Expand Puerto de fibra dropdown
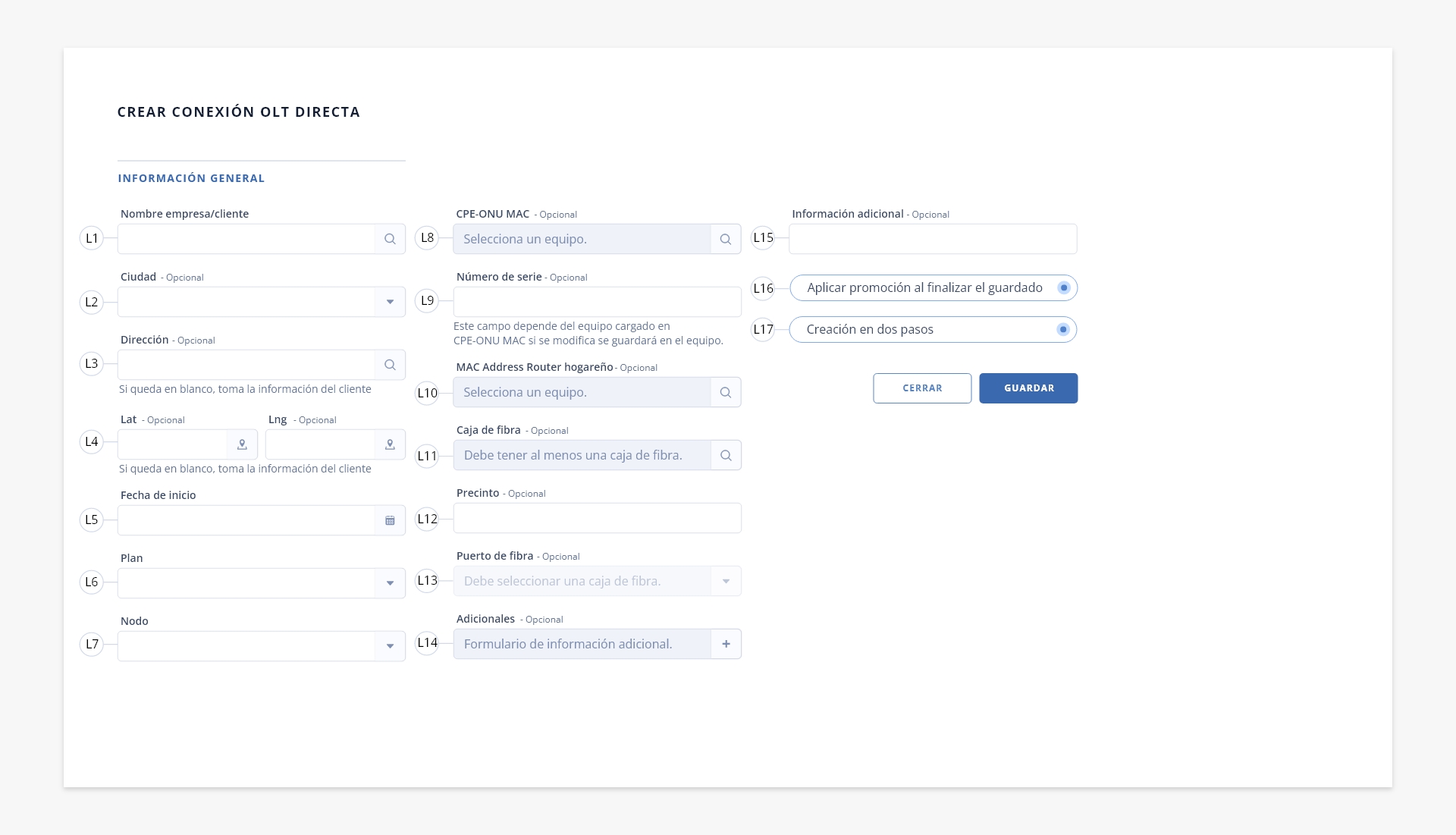1456x835 pixels. click(726, 581)
